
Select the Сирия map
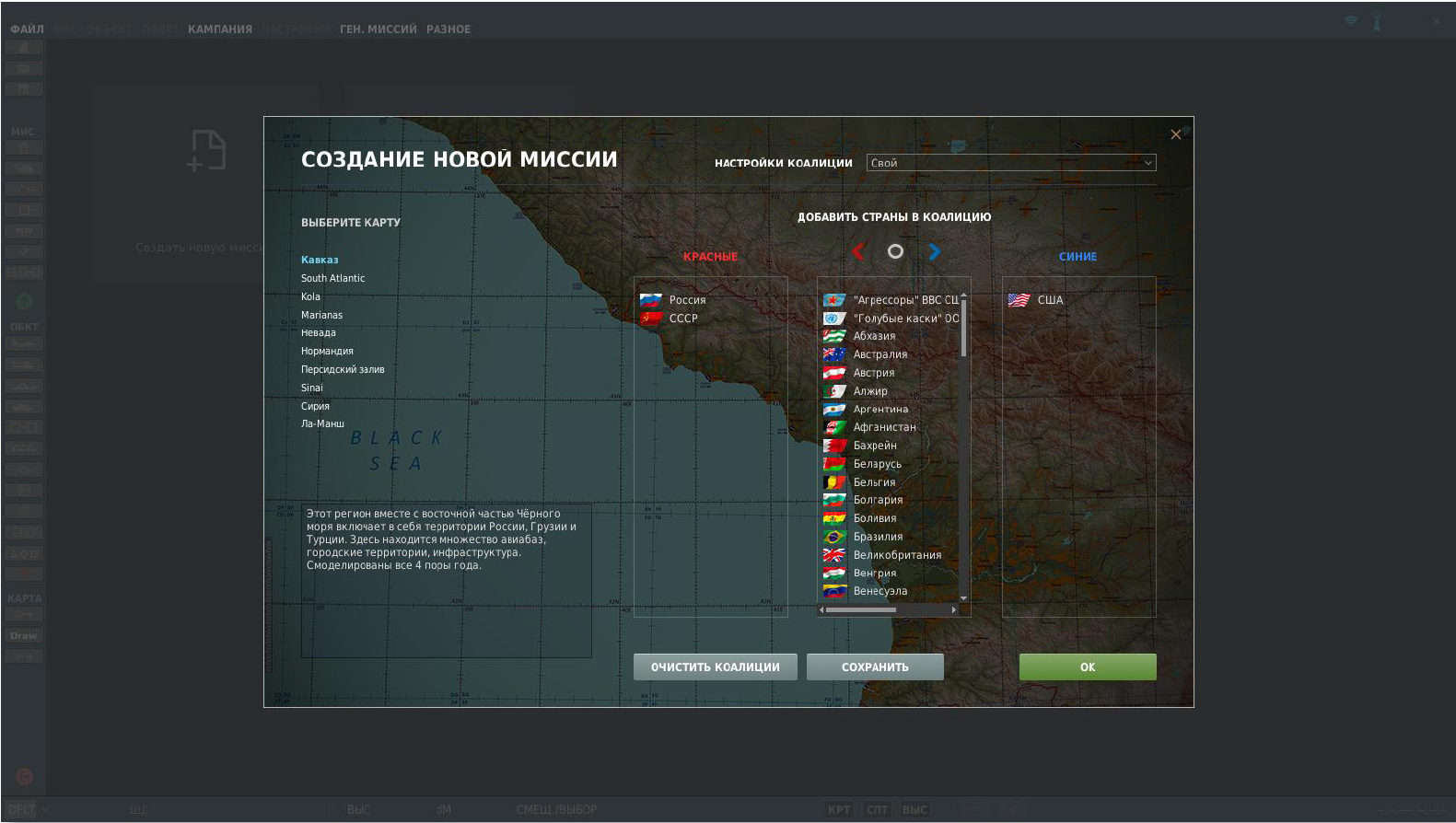(x=315, y=406)
